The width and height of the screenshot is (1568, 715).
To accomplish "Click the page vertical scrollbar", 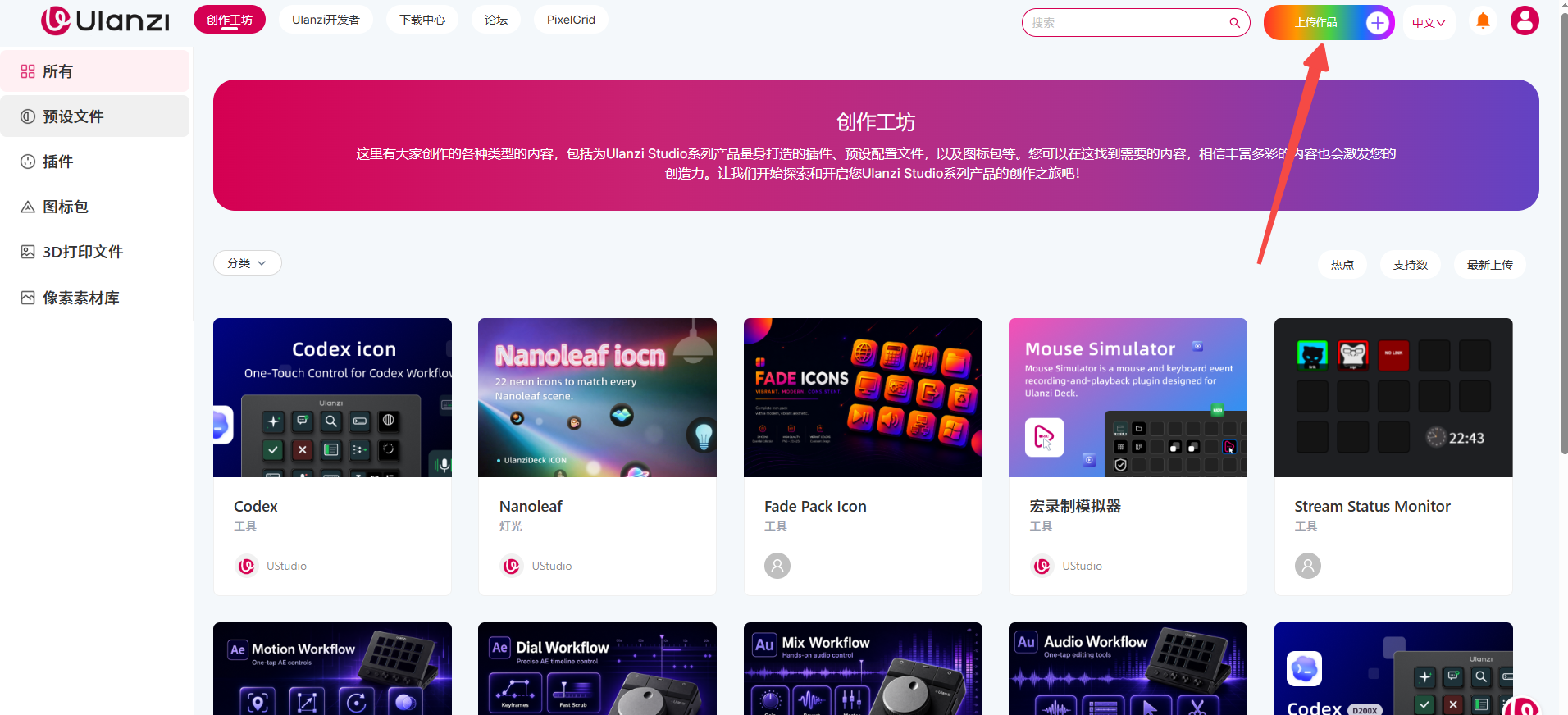I will point(1564,234).
